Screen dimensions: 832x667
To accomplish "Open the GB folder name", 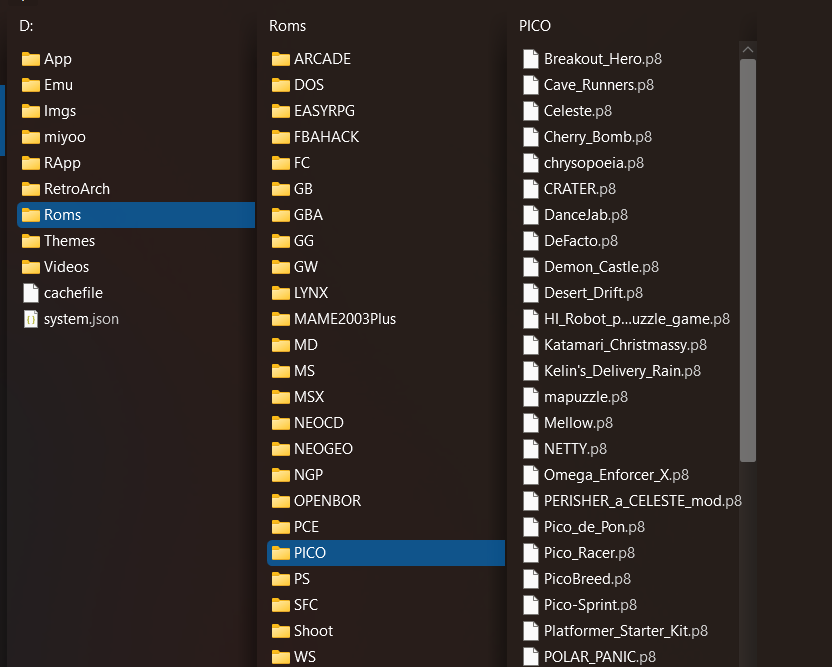I will (x=304, y=189).
